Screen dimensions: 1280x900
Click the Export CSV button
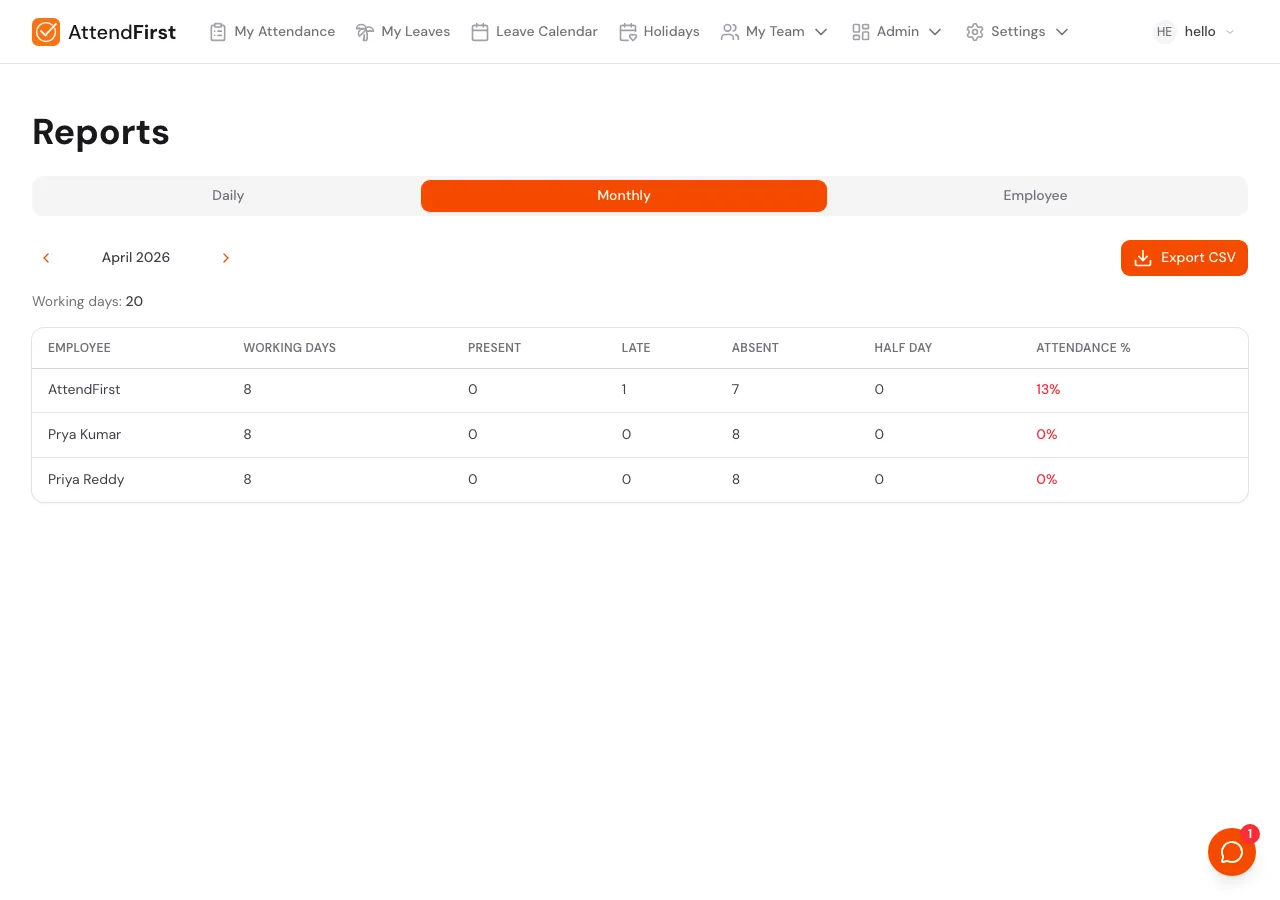[1184, 257]
